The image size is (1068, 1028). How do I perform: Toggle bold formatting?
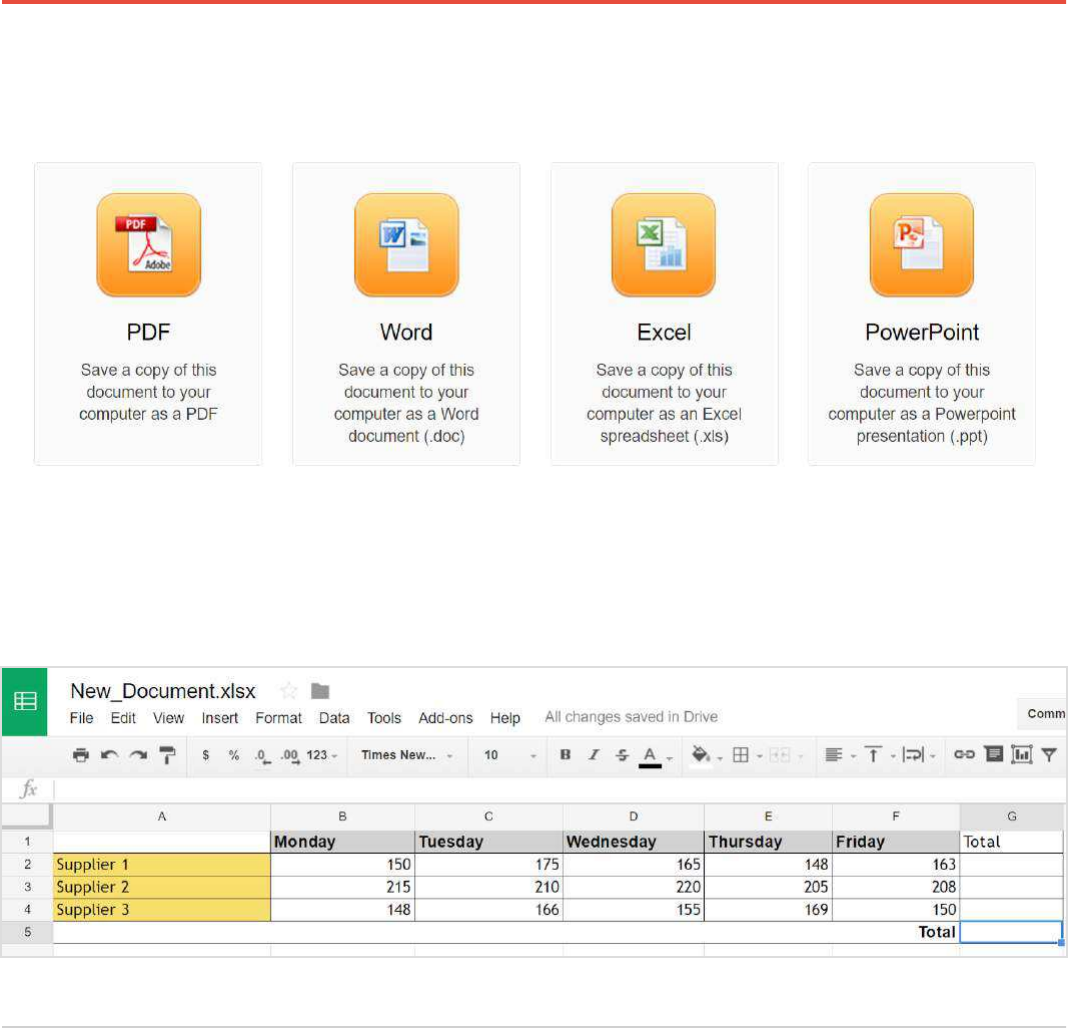coord(565,755)
